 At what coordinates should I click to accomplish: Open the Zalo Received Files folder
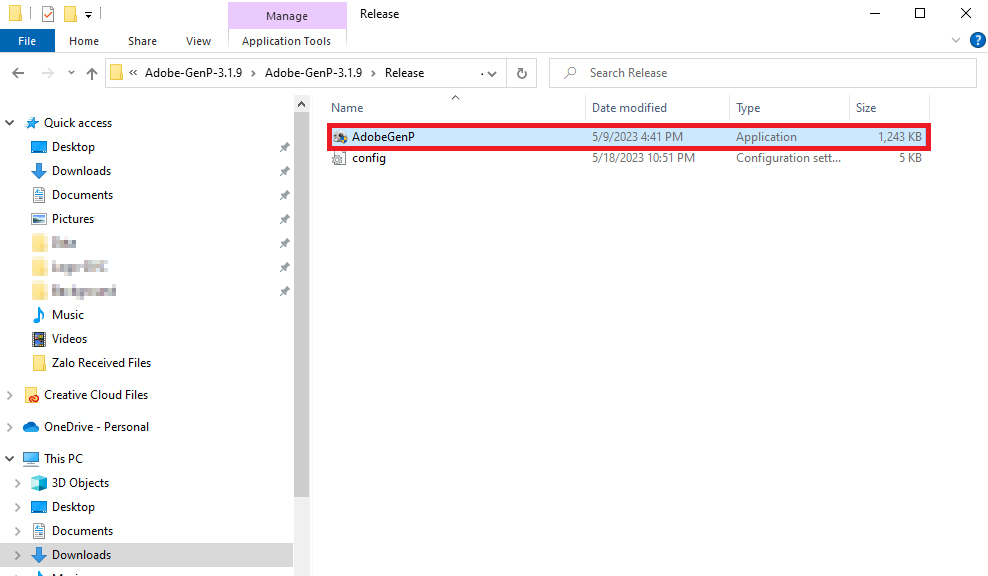[101, 362]
